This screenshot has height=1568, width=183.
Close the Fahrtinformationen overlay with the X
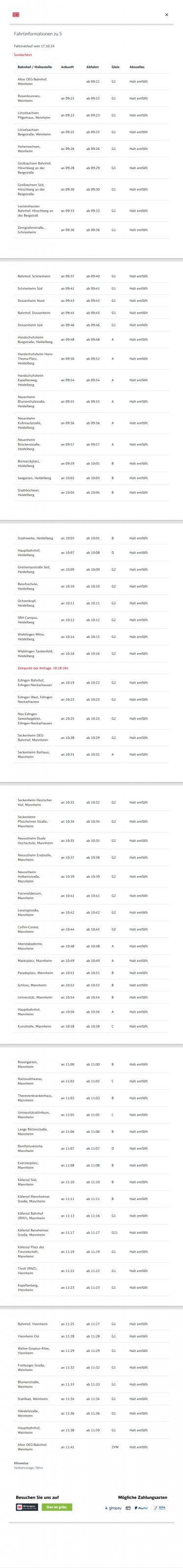[x=166, y=15]
